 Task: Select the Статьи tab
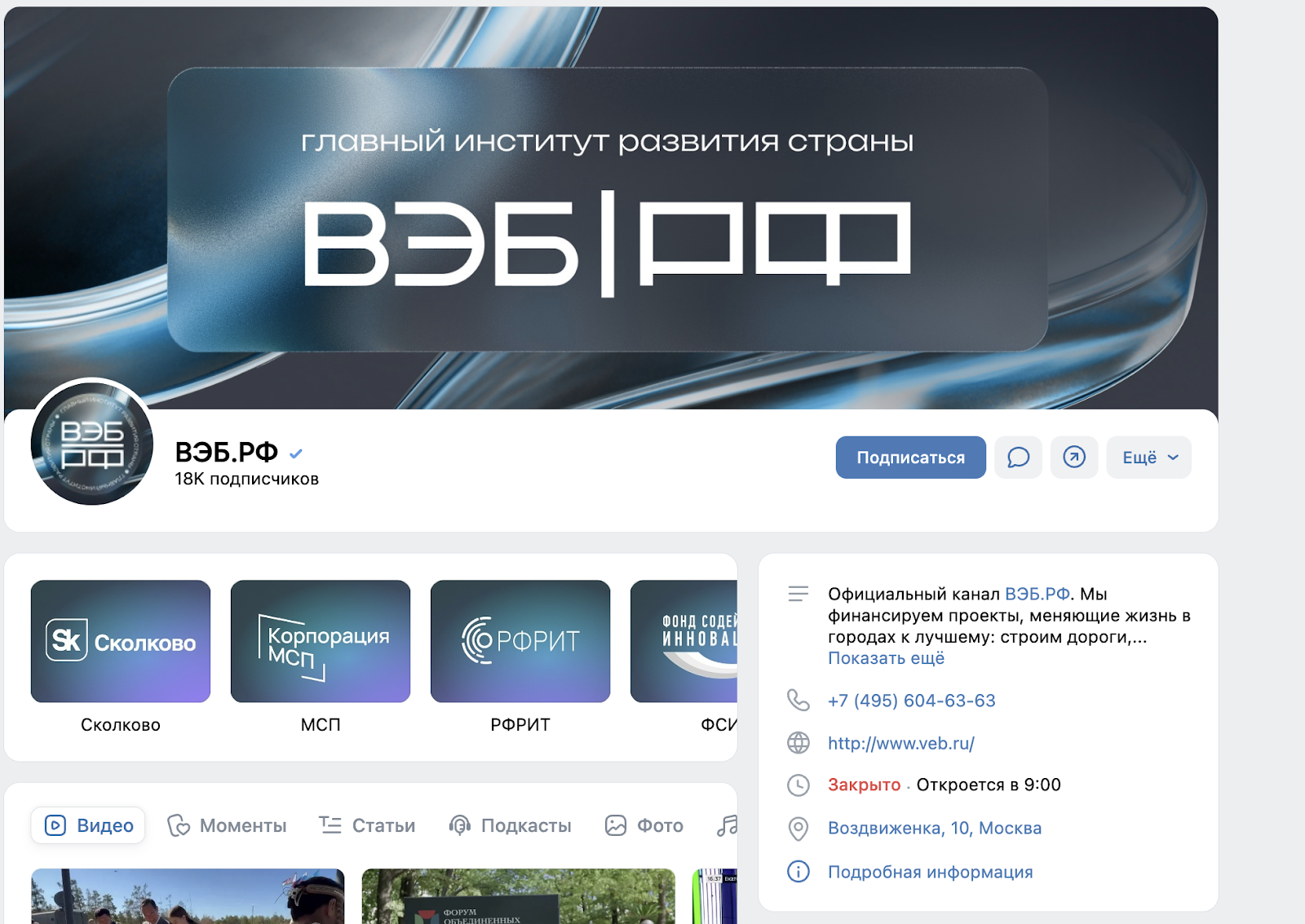coord(367,825)
